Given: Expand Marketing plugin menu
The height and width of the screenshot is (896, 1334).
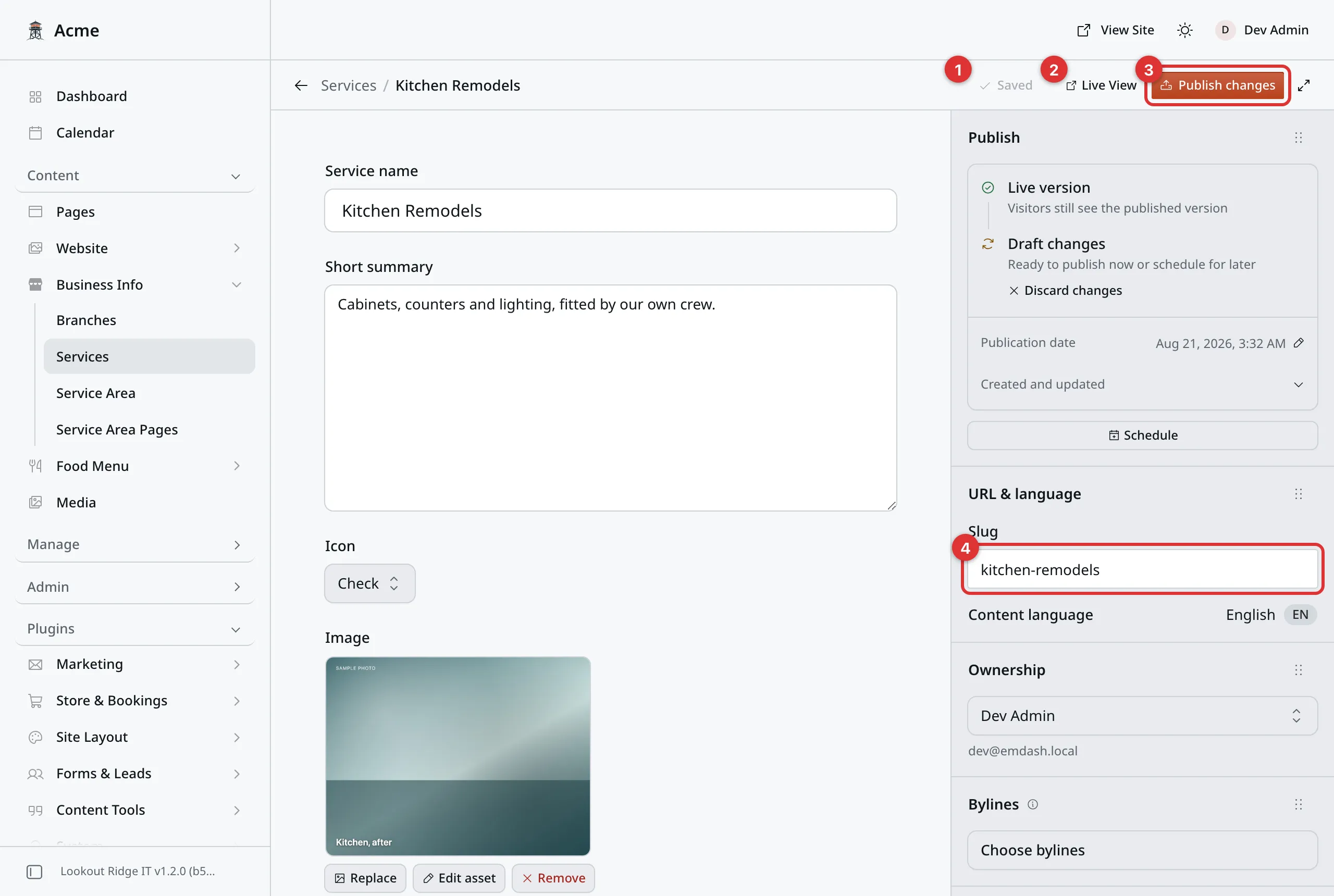Looking at the screenshot, I should (x=135, y=665).
